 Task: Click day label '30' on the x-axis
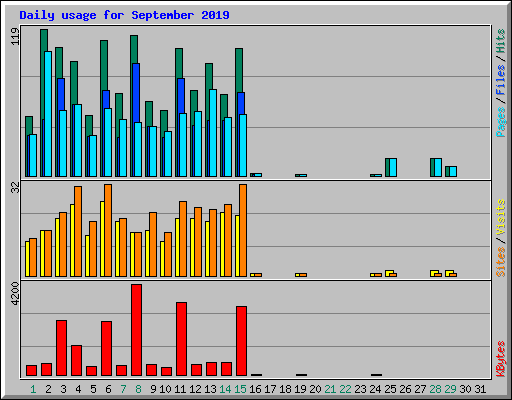pos(465,389)
